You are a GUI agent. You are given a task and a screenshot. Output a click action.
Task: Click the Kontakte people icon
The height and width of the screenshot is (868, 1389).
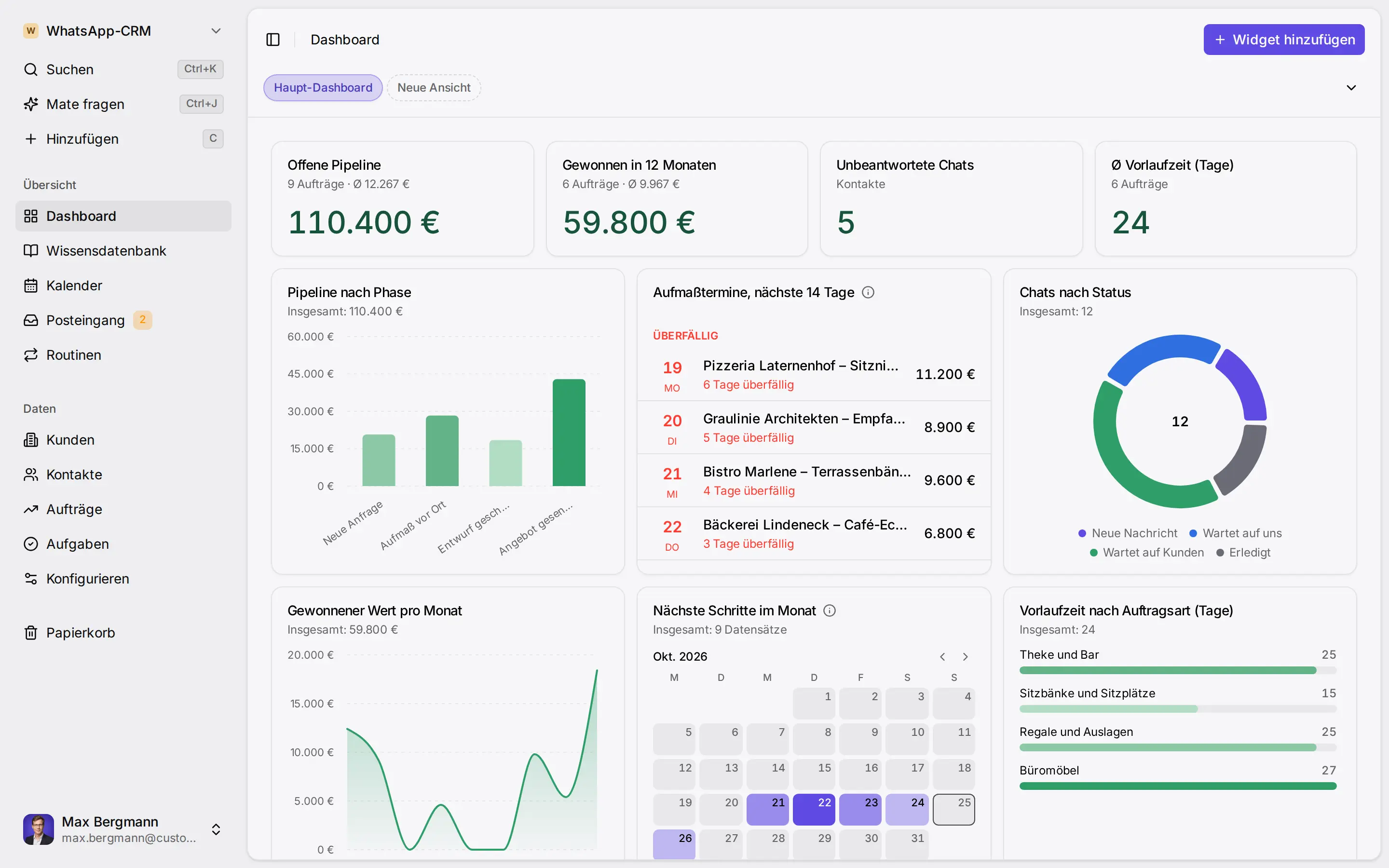[30, 475]
